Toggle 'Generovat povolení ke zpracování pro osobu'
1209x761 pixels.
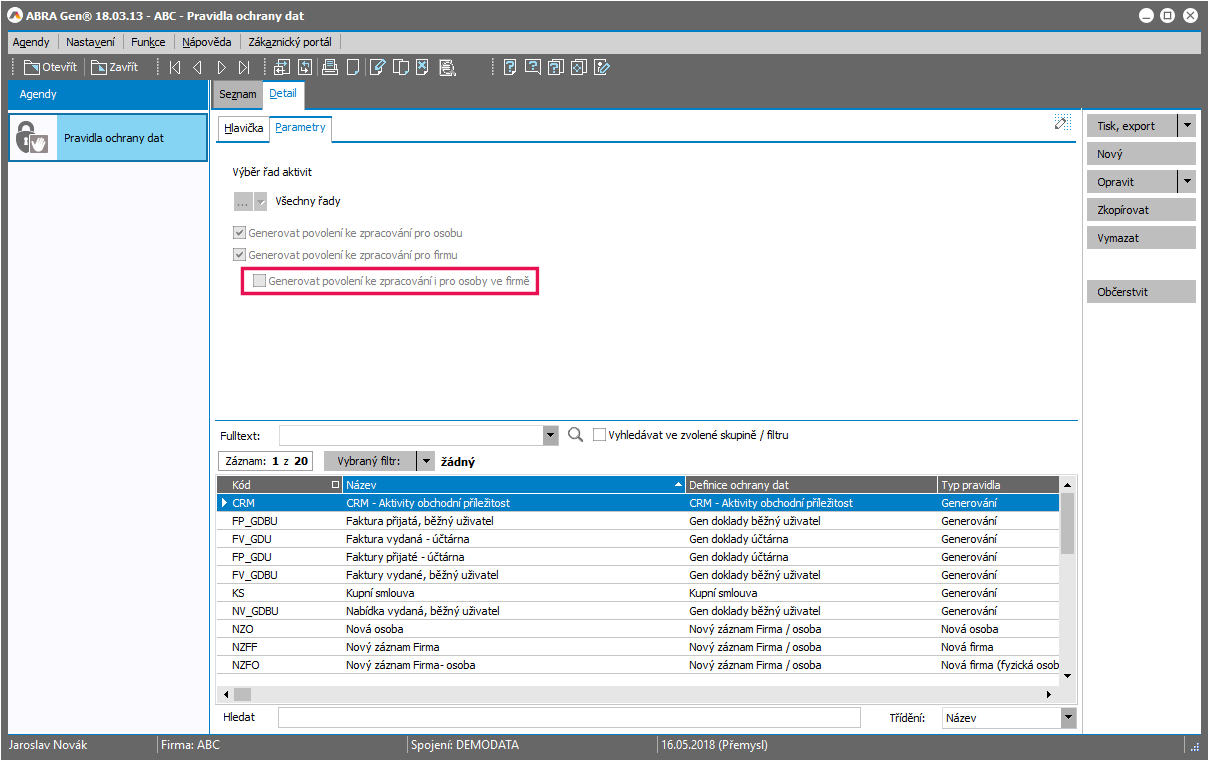pos(240,233)
